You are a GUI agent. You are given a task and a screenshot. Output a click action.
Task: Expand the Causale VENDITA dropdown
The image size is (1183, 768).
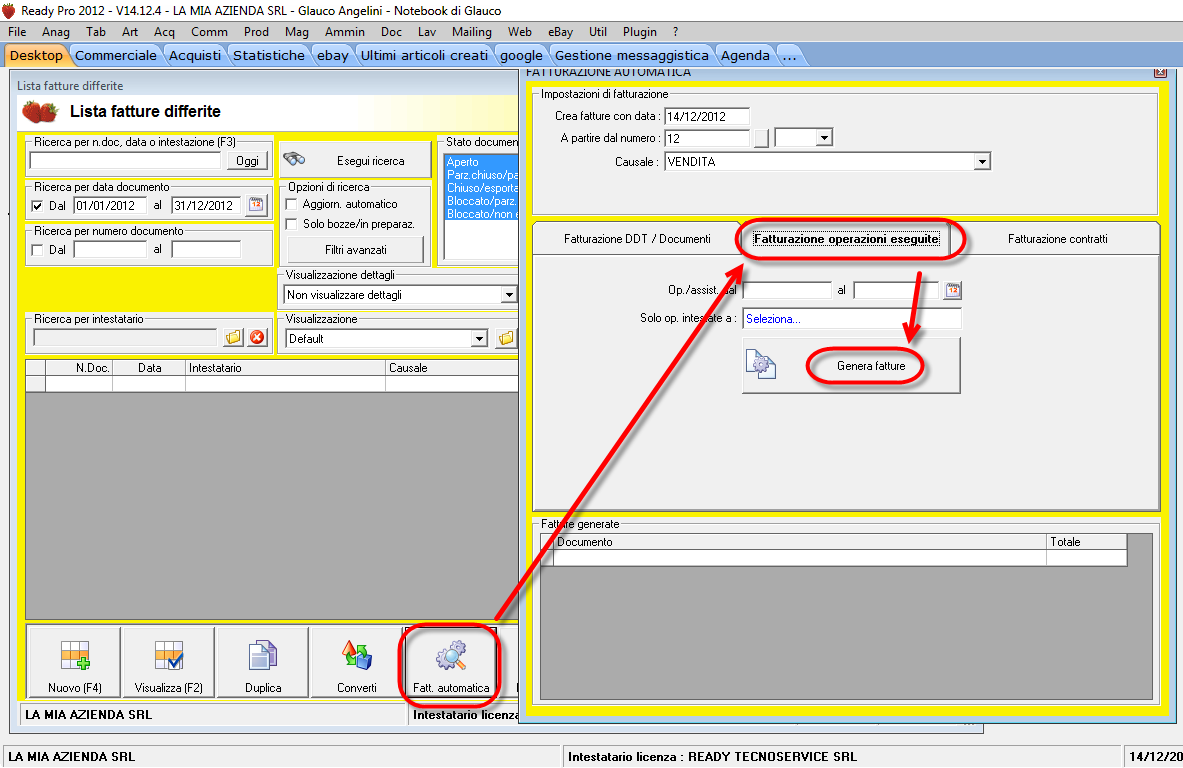(x=982, y=161)
